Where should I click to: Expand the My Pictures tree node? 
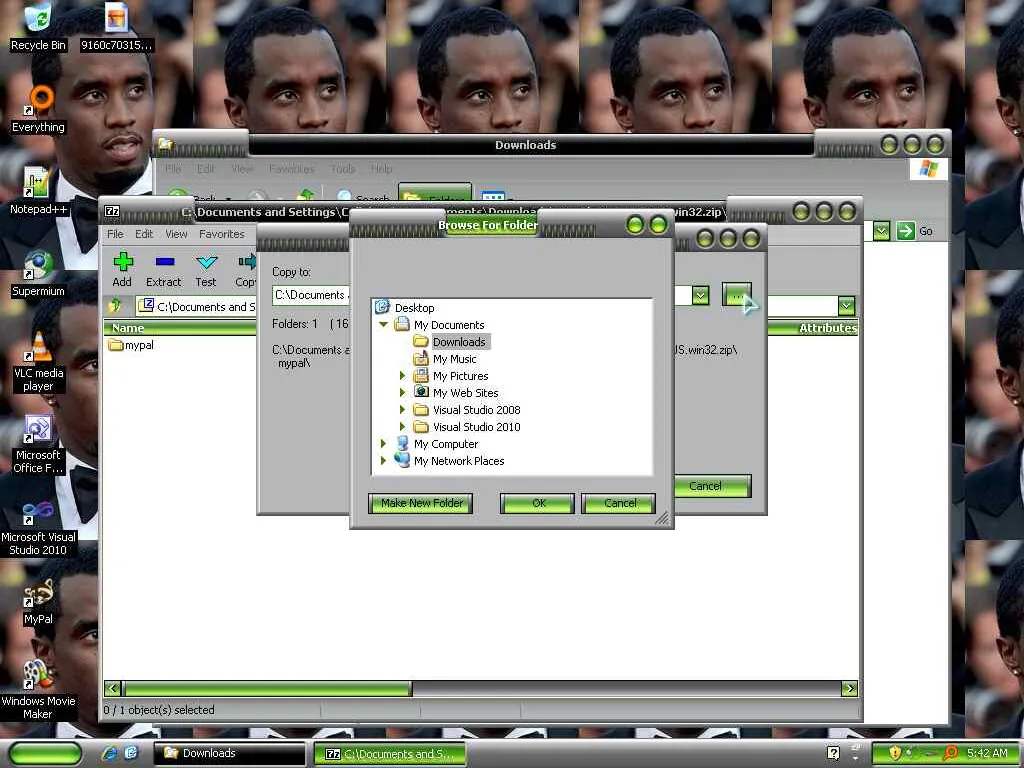[402, 376]
